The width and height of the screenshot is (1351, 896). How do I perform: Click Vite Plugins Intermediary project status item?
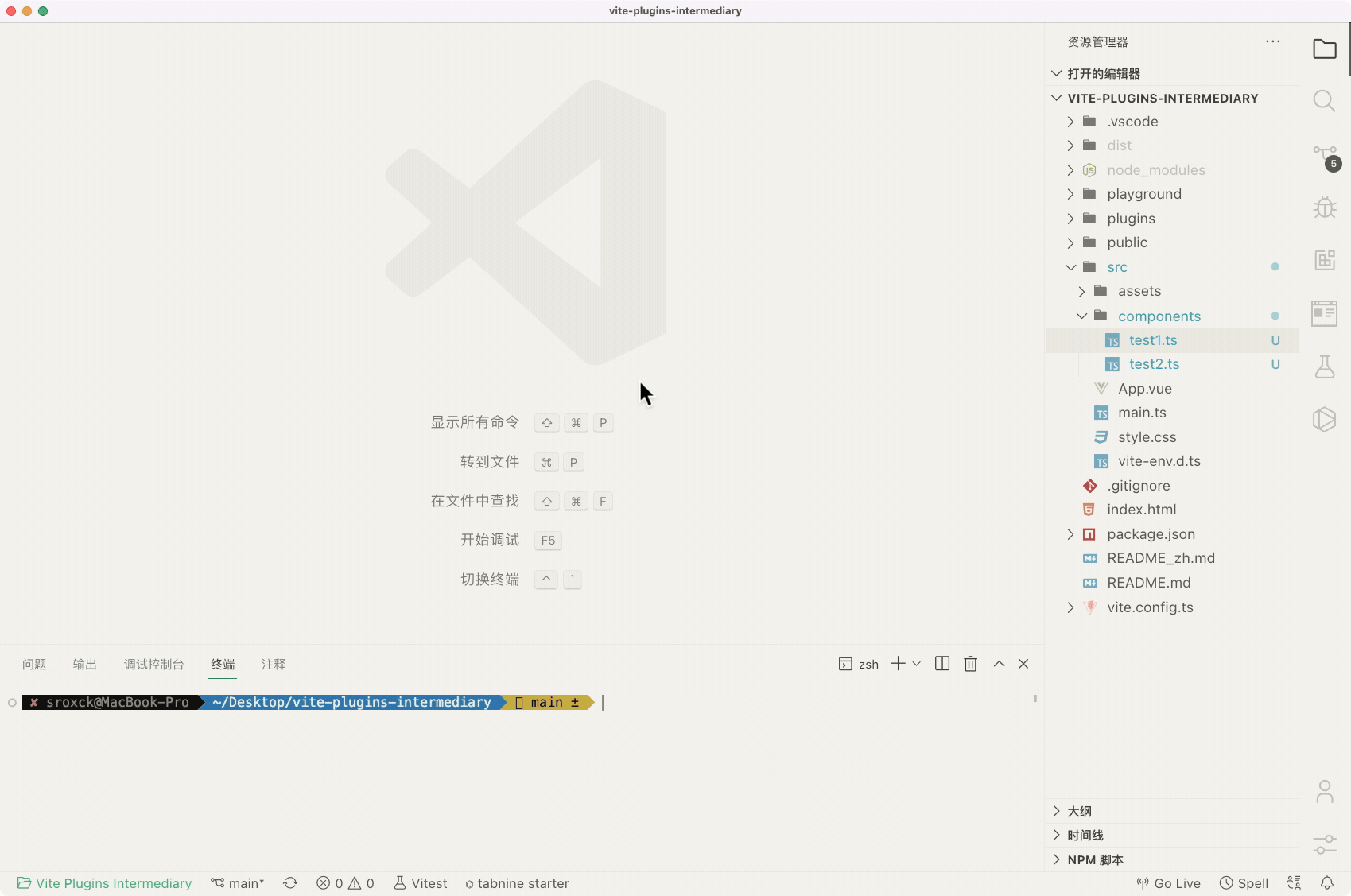104,883
